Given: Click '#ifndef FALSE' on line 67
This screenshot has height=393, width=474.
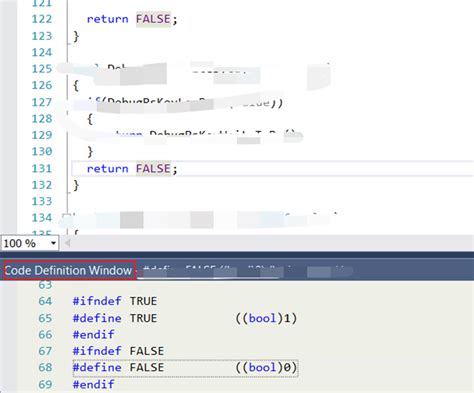Looking at the screenshot, I should click(x=118, y=351).
